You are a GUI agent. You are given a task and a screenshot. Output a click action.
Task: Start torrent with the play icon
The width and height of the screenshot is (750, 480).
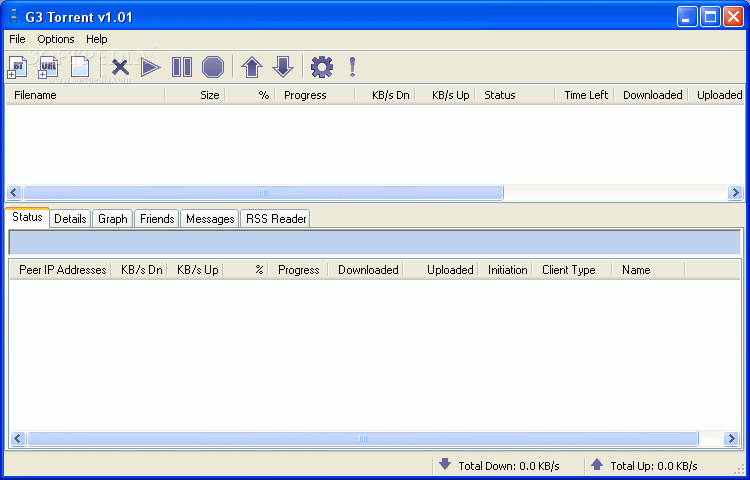(x=150, y=67)
